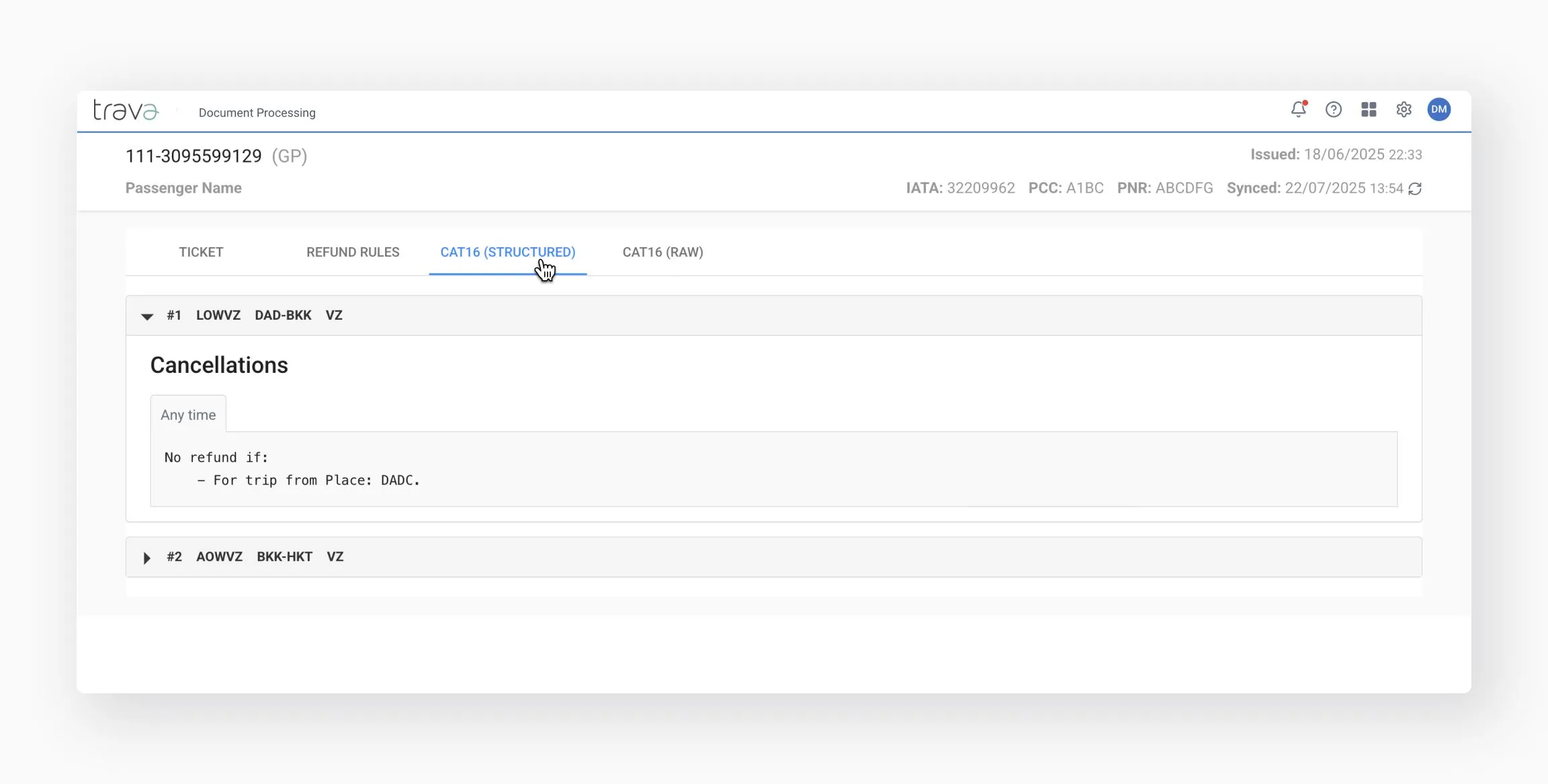Open the apps grid menu
The image size is (1548, 784).
tap(1369, 110)
